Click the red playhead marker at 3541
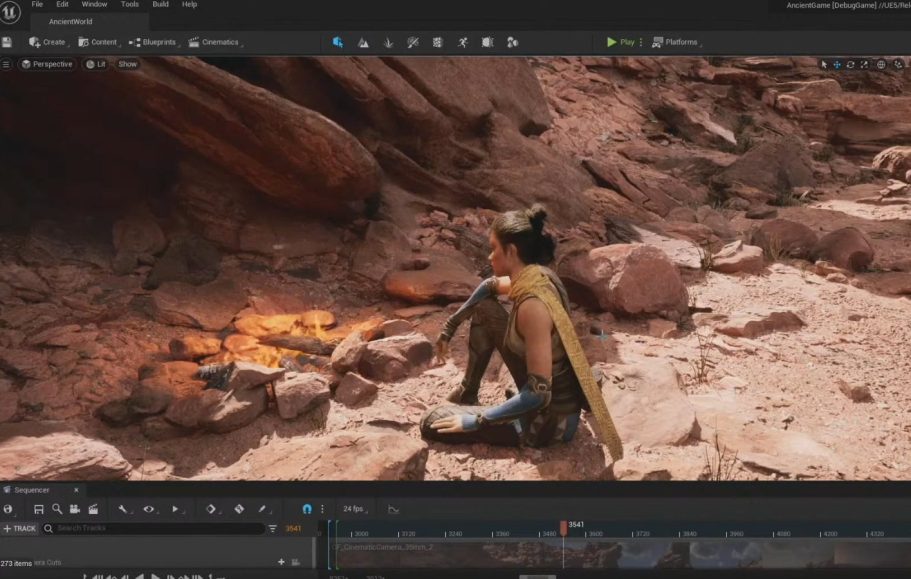The height and width of the screenshot is (579, 911). [563, 527]
